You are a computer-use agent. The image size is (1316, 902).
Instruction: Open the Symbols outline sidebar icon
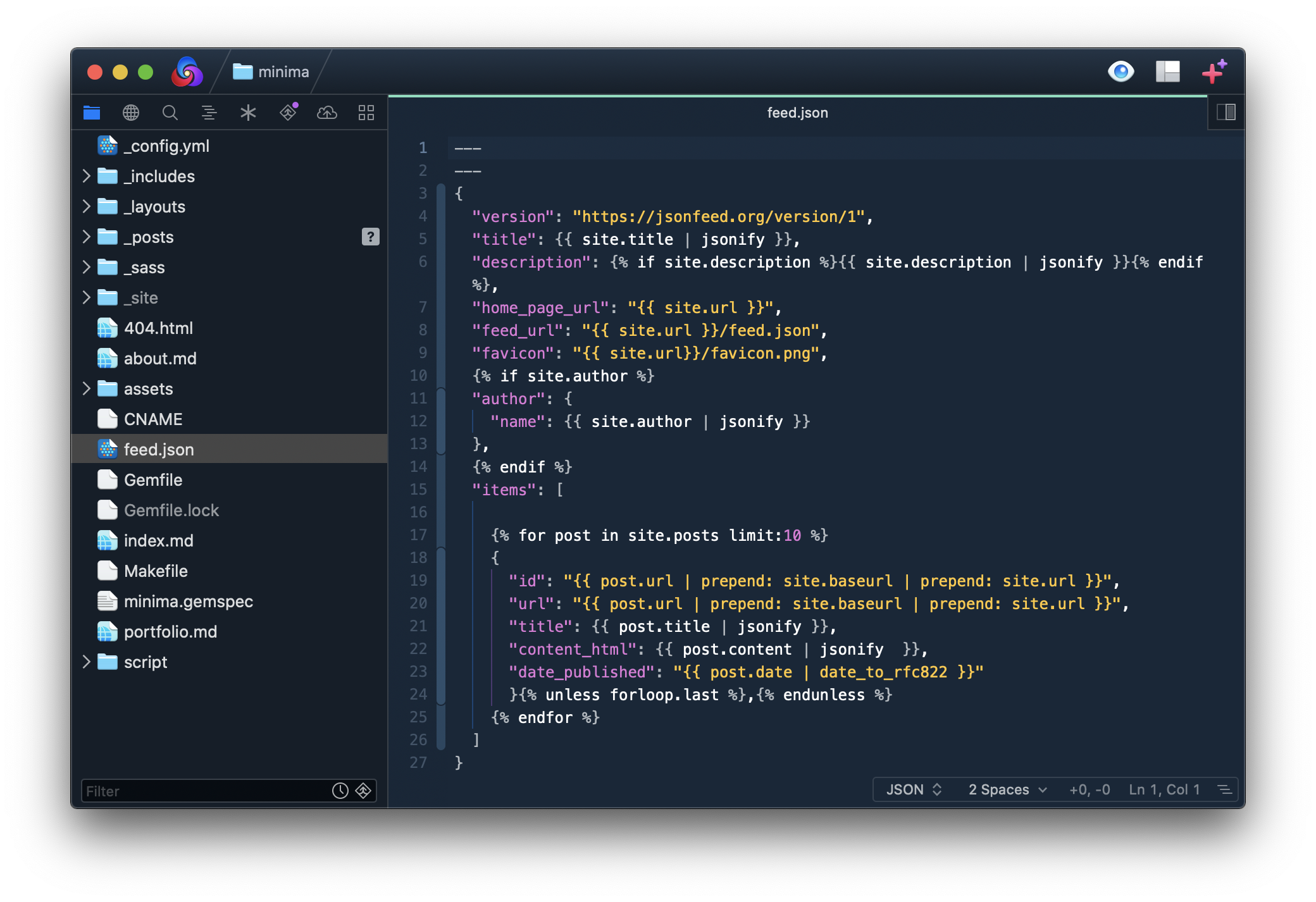tap(209, 113)
